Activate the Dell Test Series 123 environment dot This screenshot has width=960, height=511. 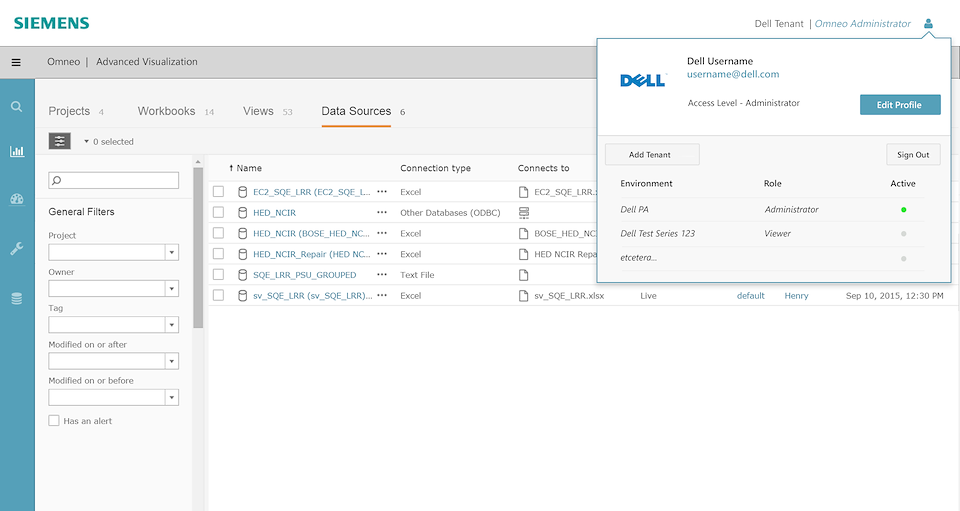click(903, 234)
